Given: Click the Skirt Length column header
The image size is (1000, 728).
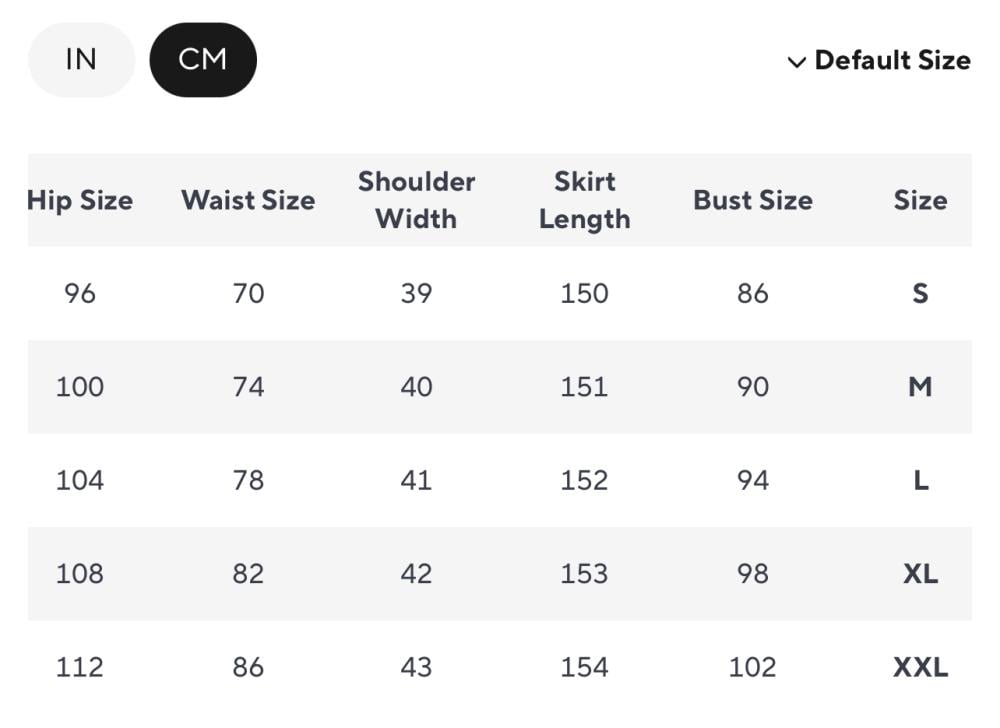Looking at the screenshot, I should [x=584, y=200].
